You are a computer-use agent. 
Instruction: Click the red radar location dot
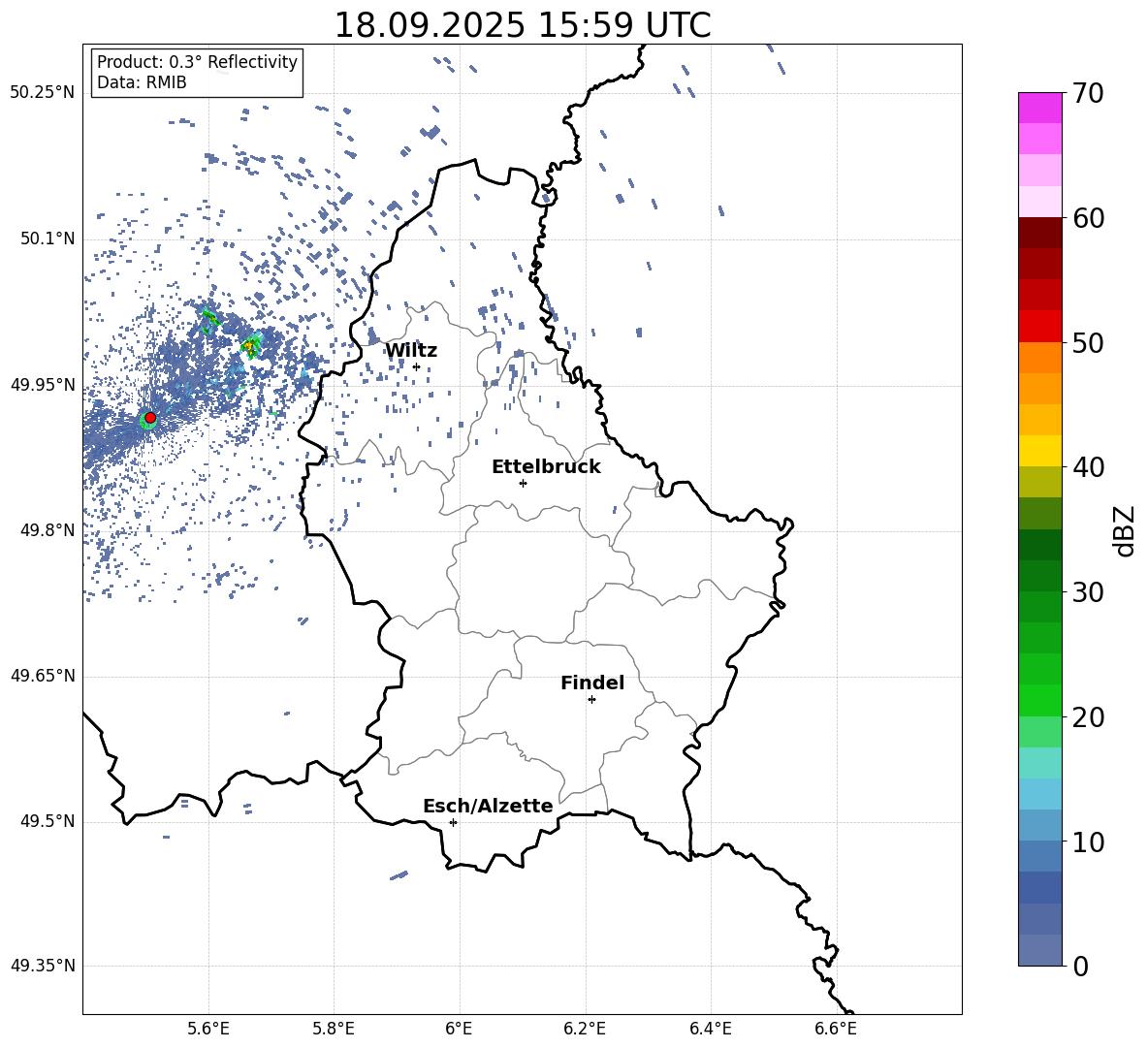coord(150,418)
